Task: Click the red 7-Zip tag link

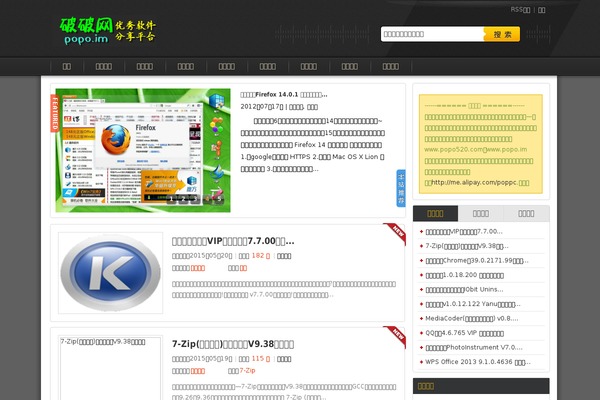Action: pos(247,371)
